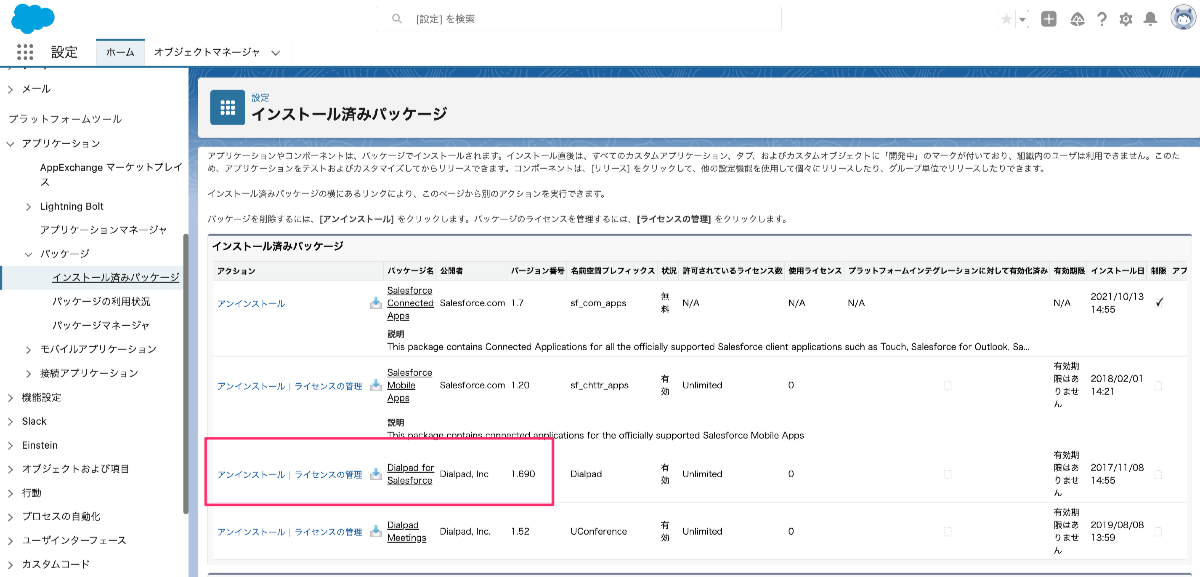Open the Salesforce Mobile Apps package link
1200x577 pixels.
pos(410,385)
